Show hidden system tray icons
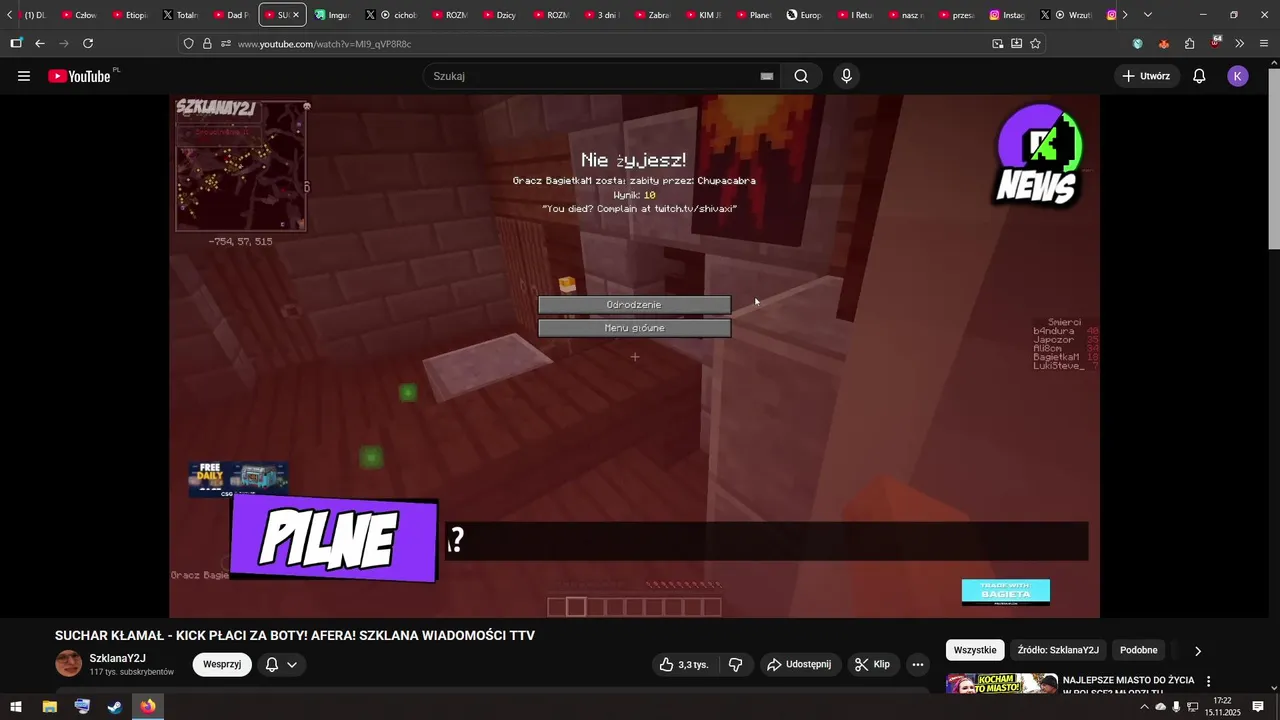1280x720 pixels. coord(1144,707)
